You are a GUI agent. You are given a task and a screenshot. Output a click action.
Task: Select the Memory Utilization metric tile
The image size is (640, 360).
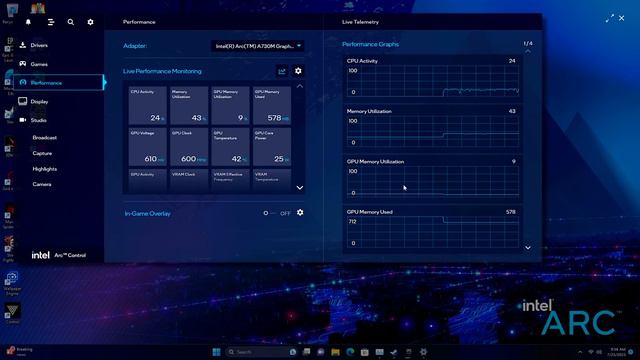189,105
